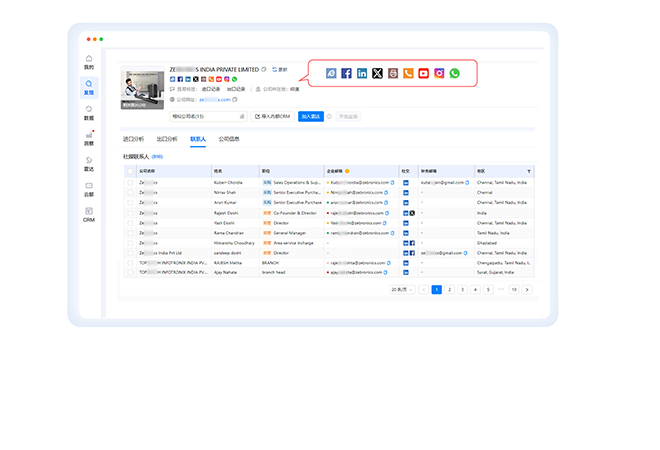Click the 'Co-Founder & Director' position cell
660x450 pixels.
(x=295, y=213)
